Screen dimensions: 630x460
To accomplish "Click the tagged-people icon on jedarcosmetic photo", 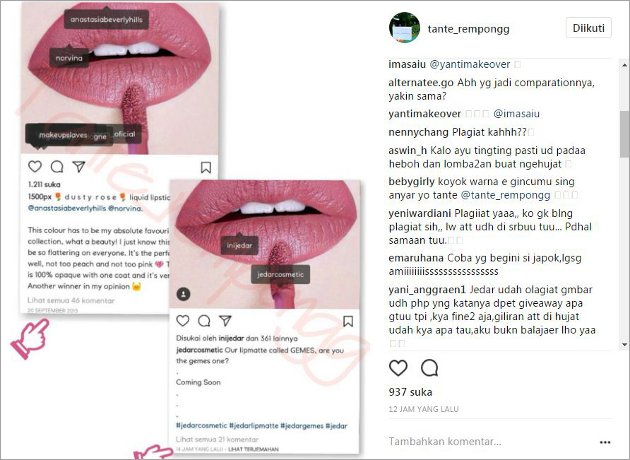I will 184,294.
